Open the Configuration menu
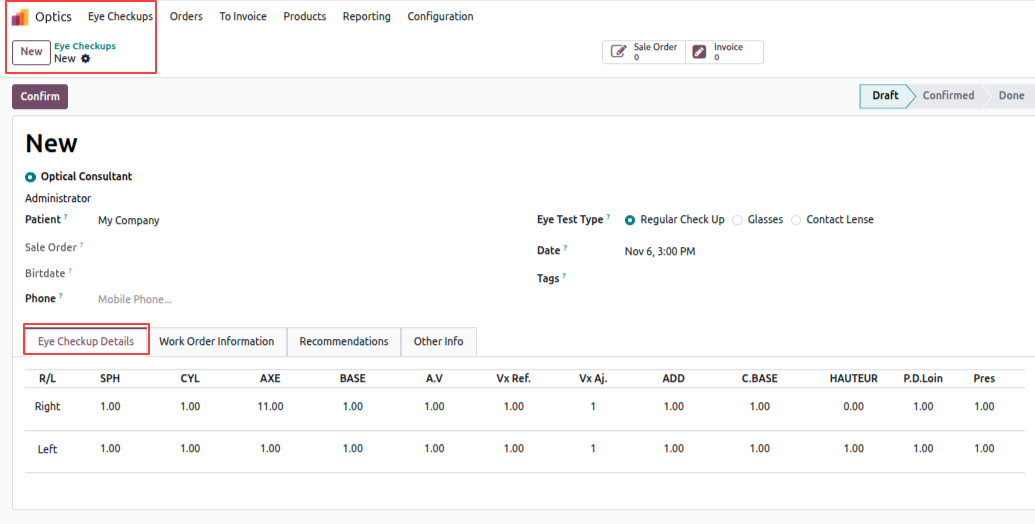1035x524 pixels. (440, 17)
